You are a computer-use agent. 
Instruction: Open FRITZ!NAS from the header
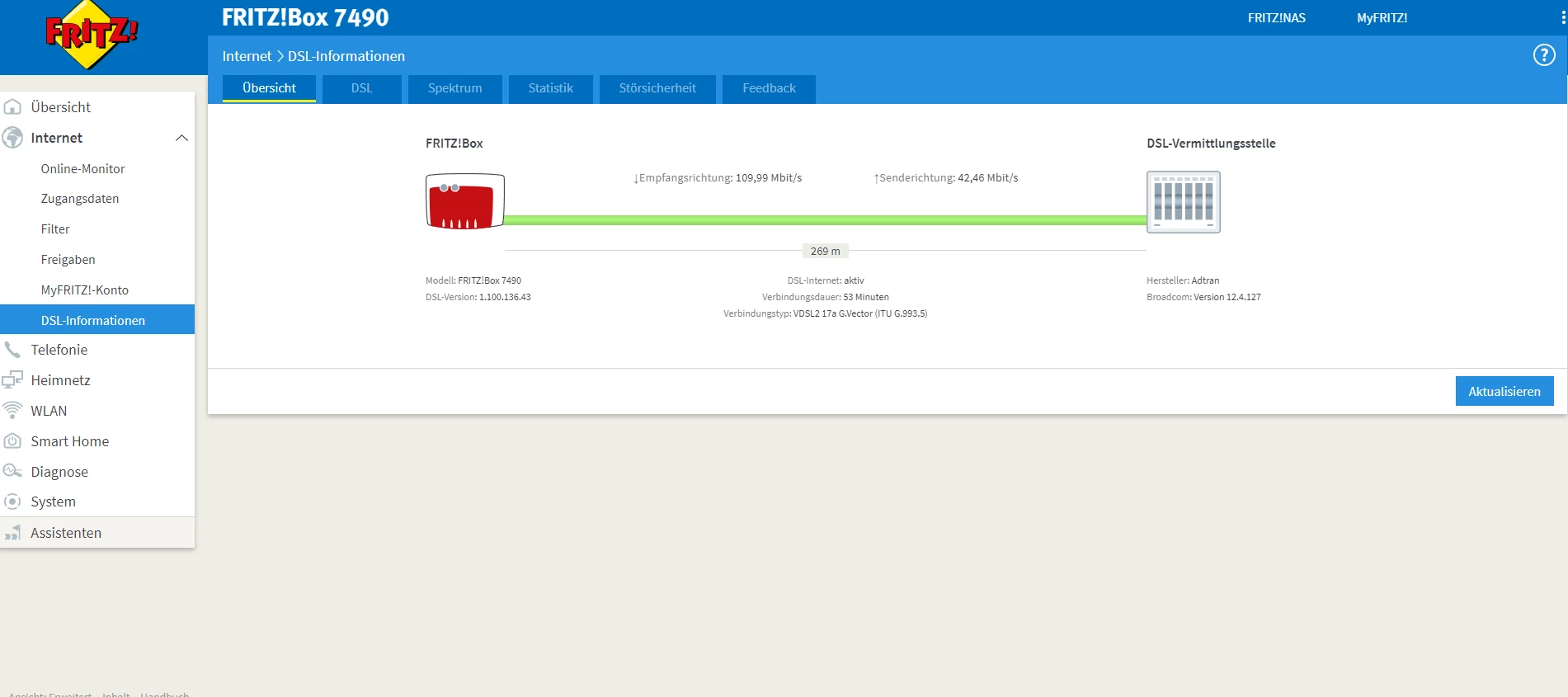click(x=1277, y=18)
